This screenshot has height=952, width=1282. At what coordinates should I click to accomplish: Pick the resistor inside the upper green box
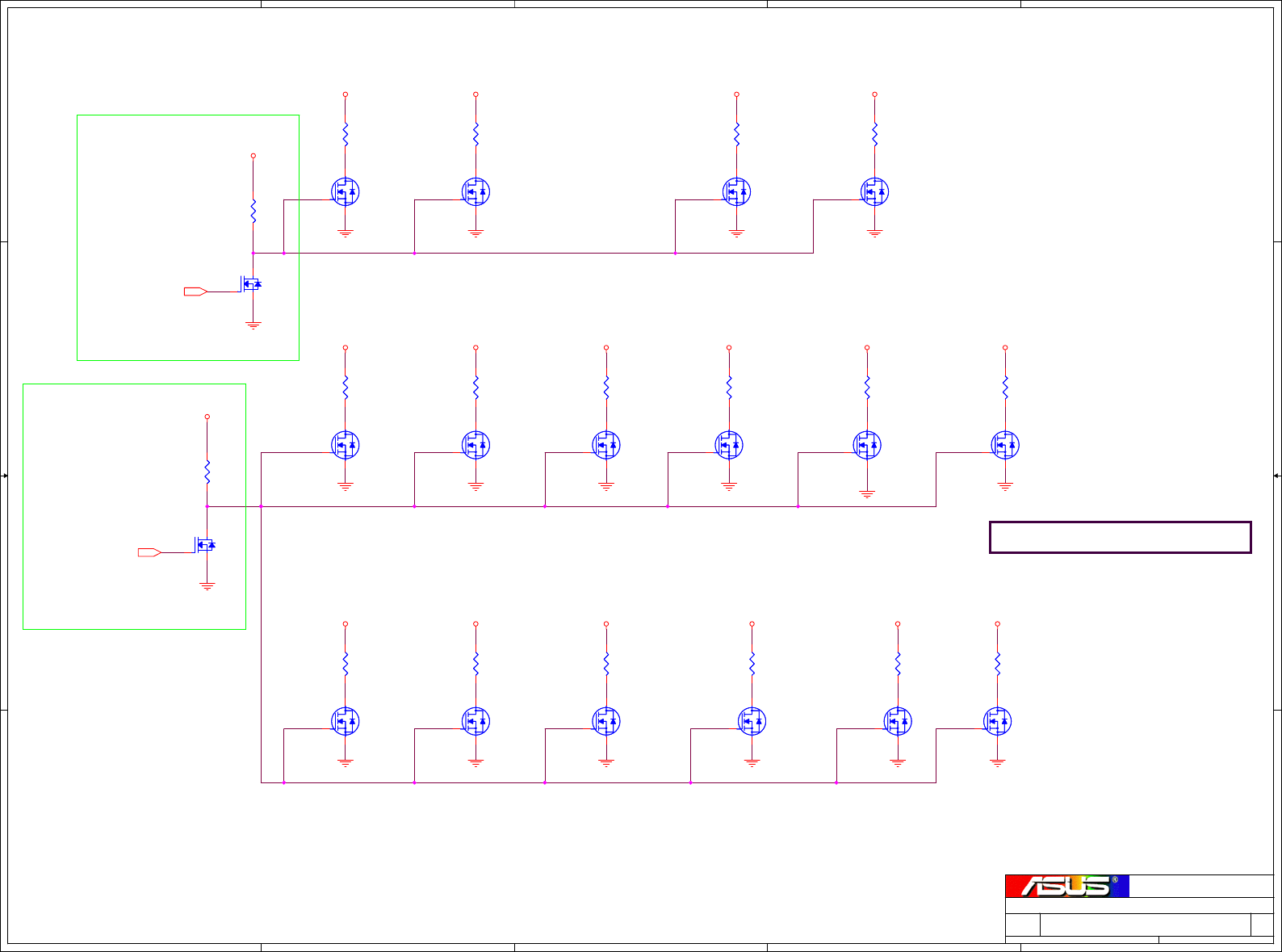(253, 212)
